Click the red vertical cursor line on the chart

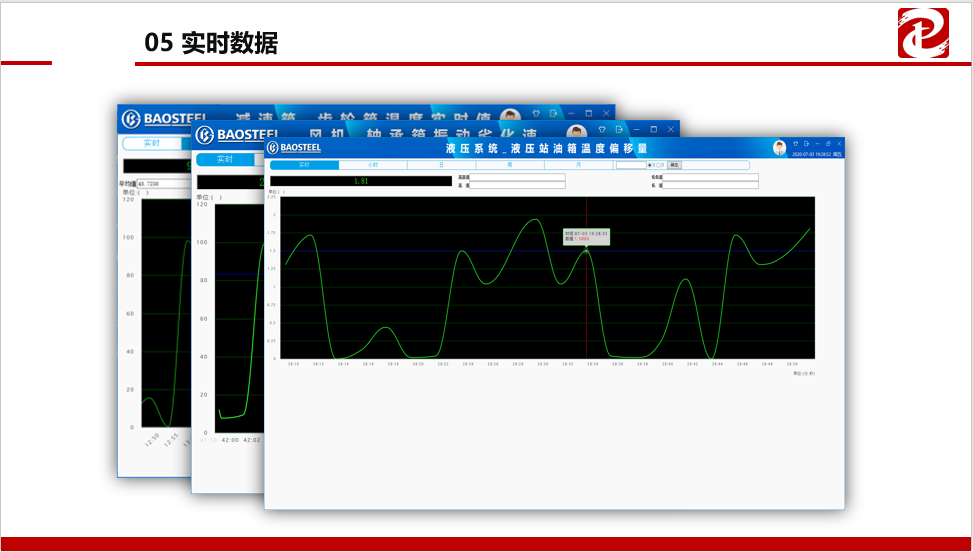coord(587,300)
